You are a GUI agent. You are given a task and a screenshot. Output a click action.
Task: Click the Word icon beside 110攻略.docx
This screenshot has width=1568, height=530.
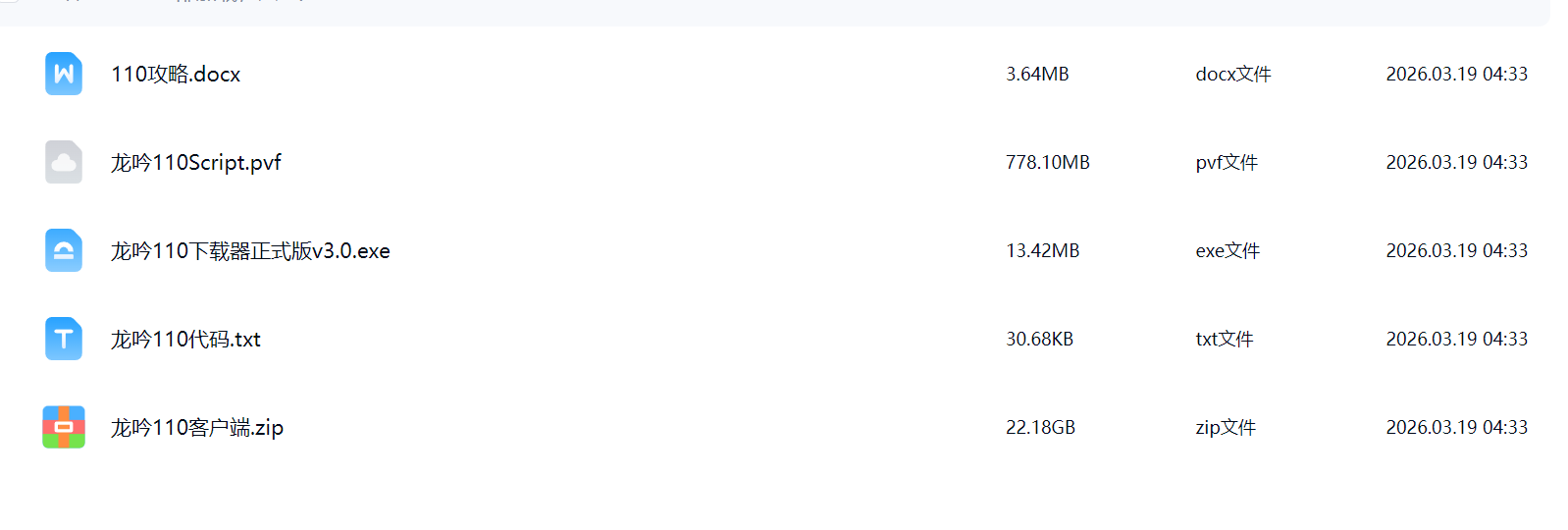tap(64, 74)
